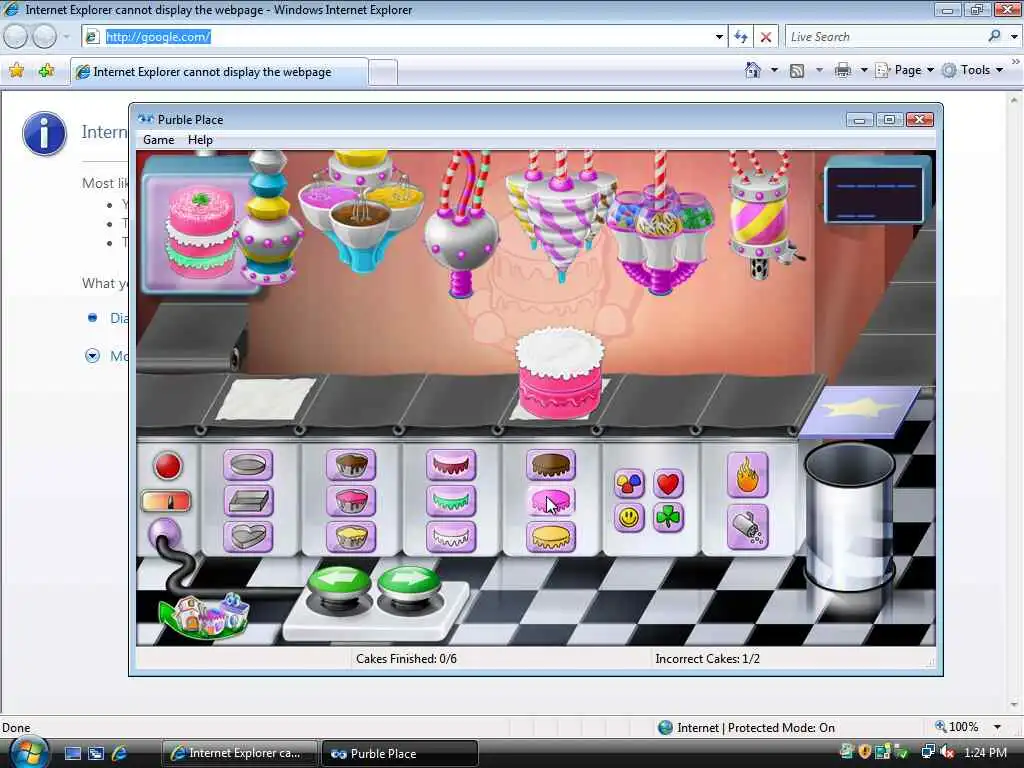Select the 'Internet Explorer cannot display' tab
Screen dimensions: 1024x768
[x=219, y=72]
